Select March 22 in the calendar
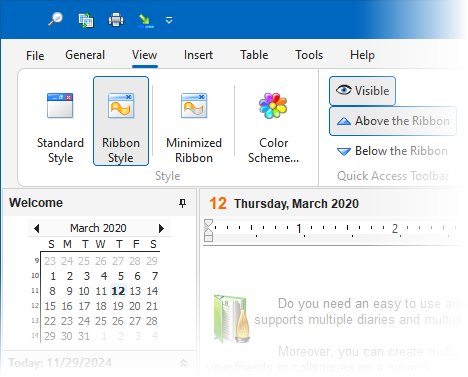The width and height of the screenshot is (468, 377). tap(50, 321)
